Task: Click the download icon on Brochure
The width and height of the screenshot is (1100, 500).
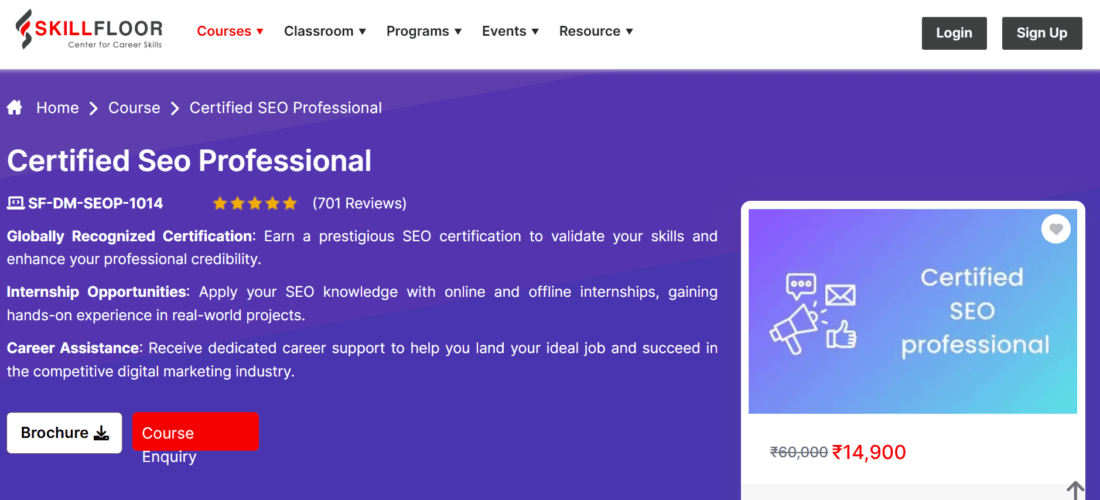Action: (x=101, y=433)
